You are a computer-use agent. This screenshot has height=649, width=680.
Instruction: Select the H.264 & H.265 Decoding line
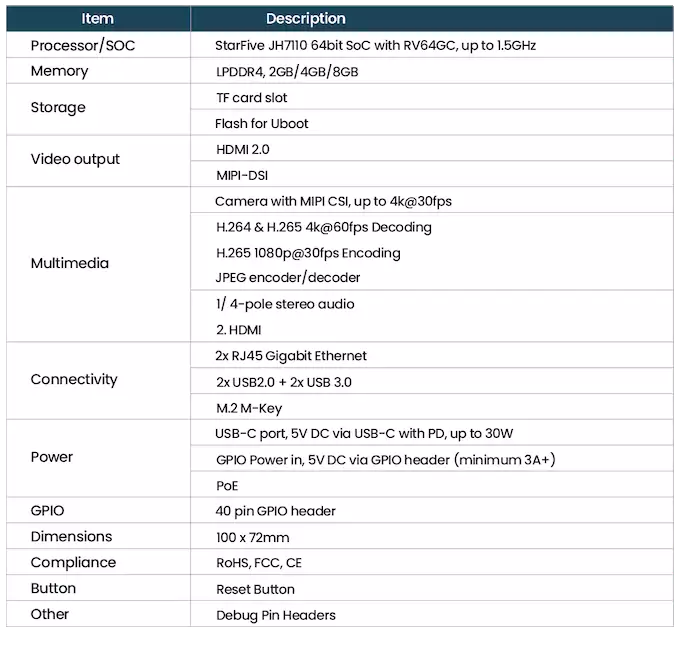pyautogui.click(x=324, y=227)
